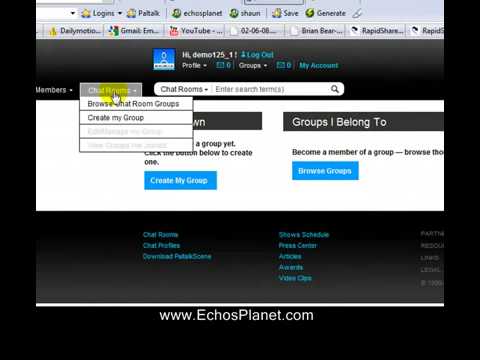Open the echosplanet toolbar shortcut
This screenshot has height=360, width=480.
point(197,13)
